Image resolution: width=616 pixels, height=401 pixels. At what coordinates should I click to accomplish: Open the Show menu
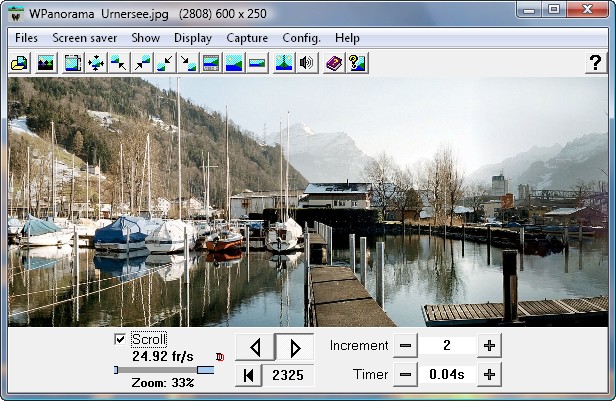[x=145, y=38]
